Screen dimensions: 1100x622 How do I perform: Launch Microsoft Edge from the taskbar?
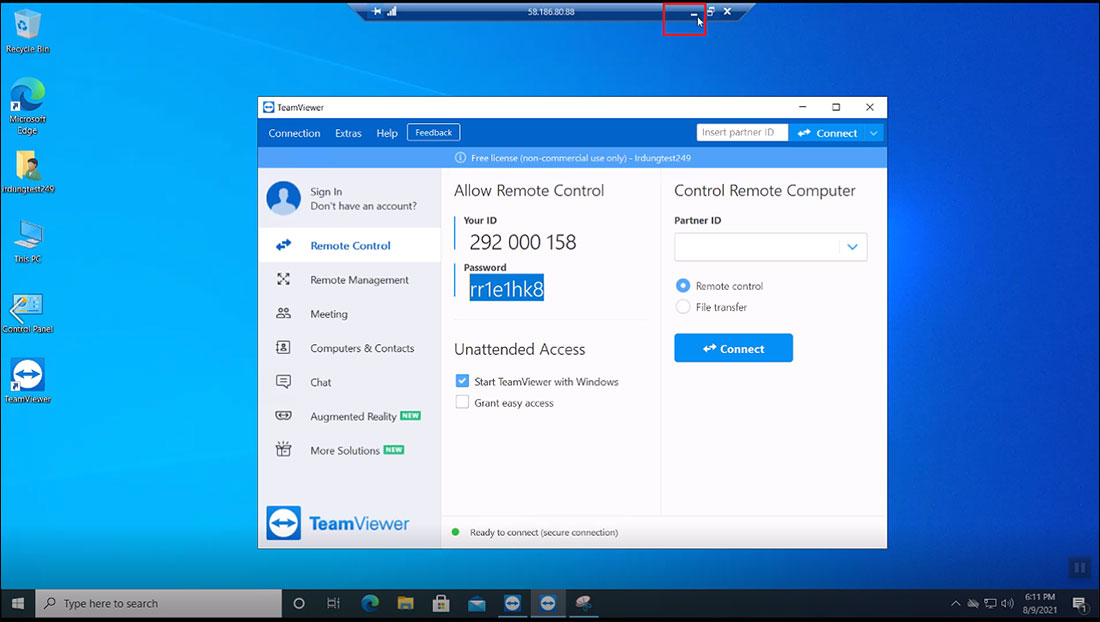click(370, 603)
